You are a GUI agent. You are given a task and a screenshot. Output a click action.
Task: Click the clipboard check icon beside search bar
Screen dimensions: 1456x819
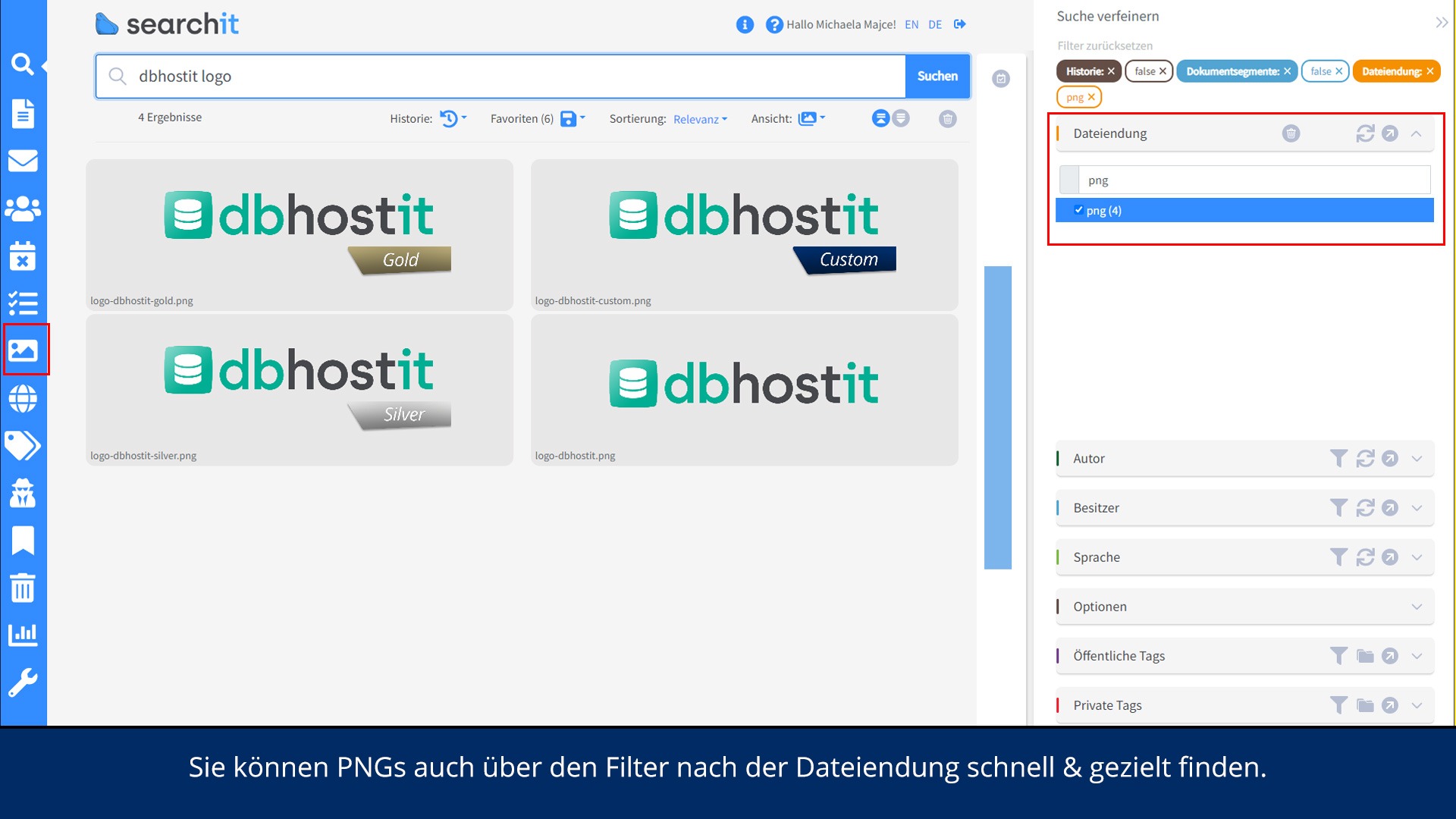tap(1001, 78)
